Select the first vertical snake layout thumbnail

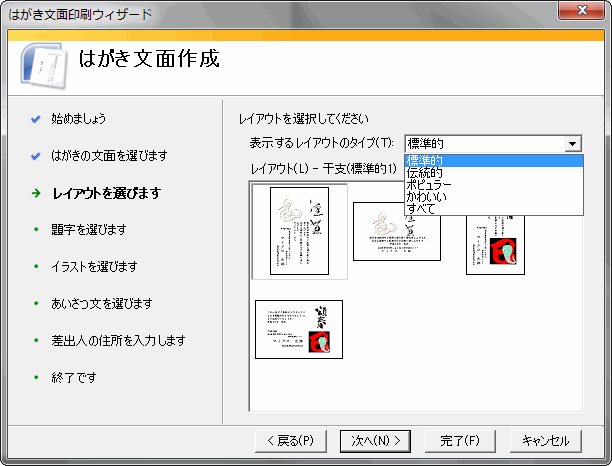tap(299, 231)
